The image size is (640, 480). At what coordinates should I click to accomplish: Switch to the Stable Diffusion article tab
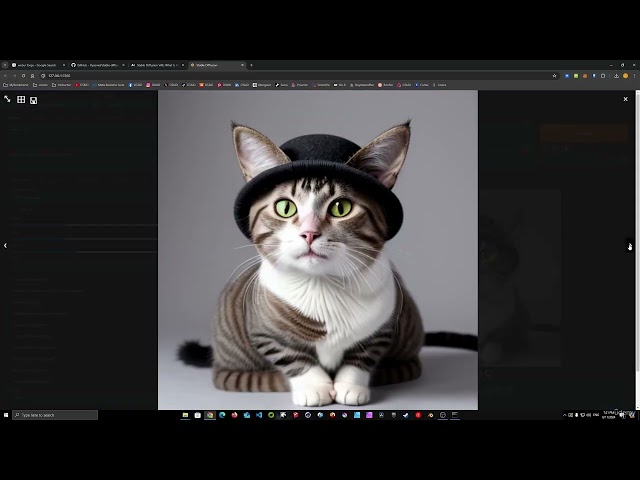click(x=157, y=65)
